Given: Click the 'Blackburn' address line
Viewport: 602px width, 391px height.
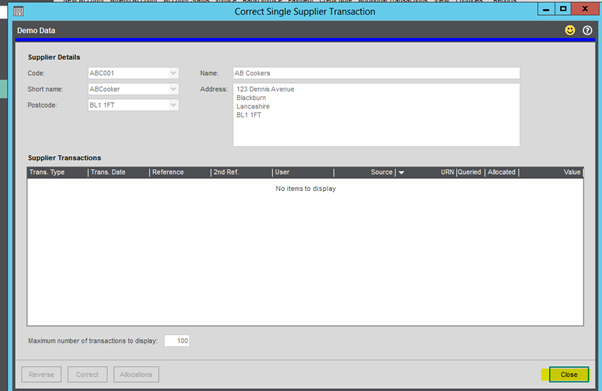Looking at the screenshot, I should pyautogui.click(x=251, y=98).
